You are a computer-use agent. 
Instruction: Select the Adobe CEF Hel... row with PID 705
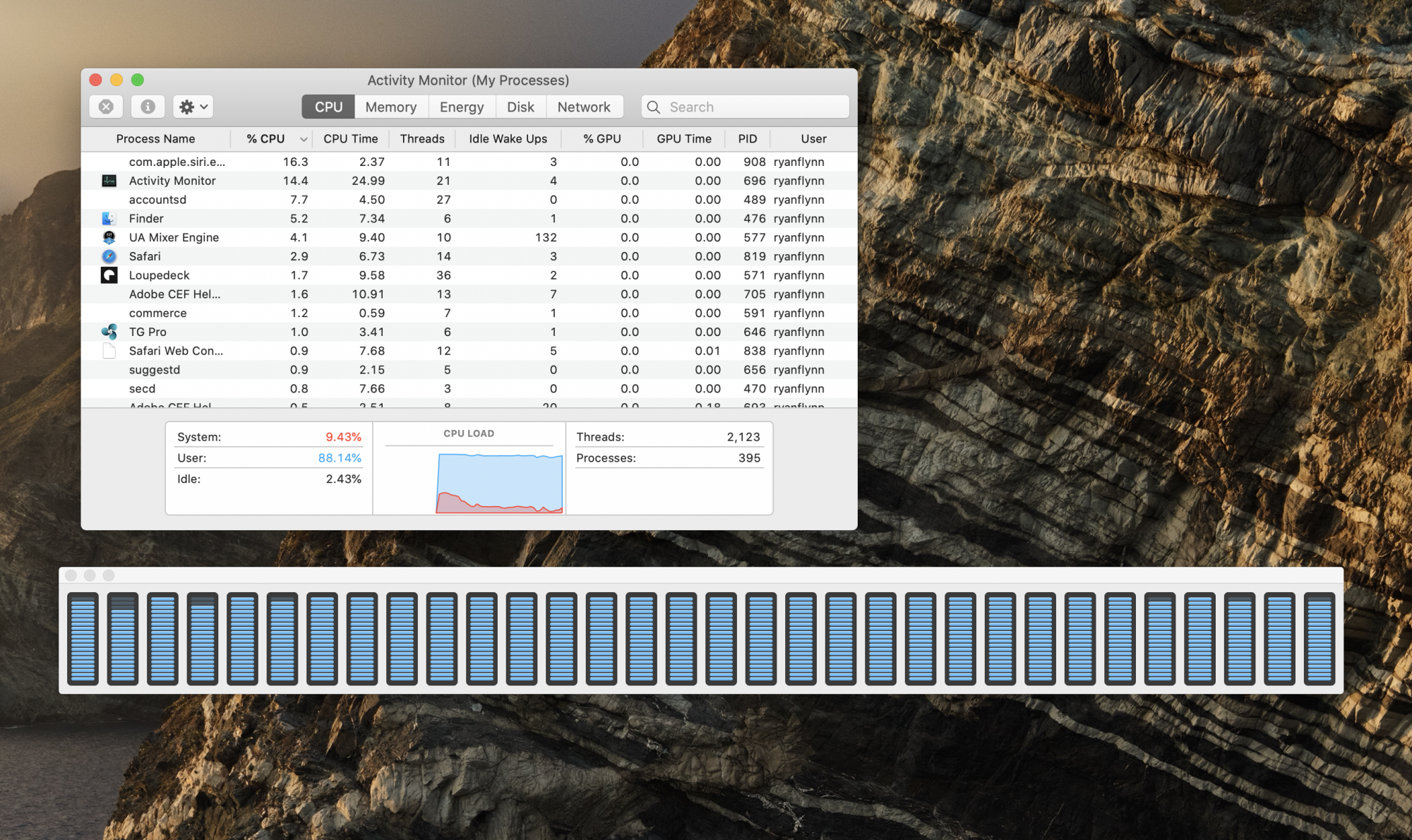pos(469,294)
